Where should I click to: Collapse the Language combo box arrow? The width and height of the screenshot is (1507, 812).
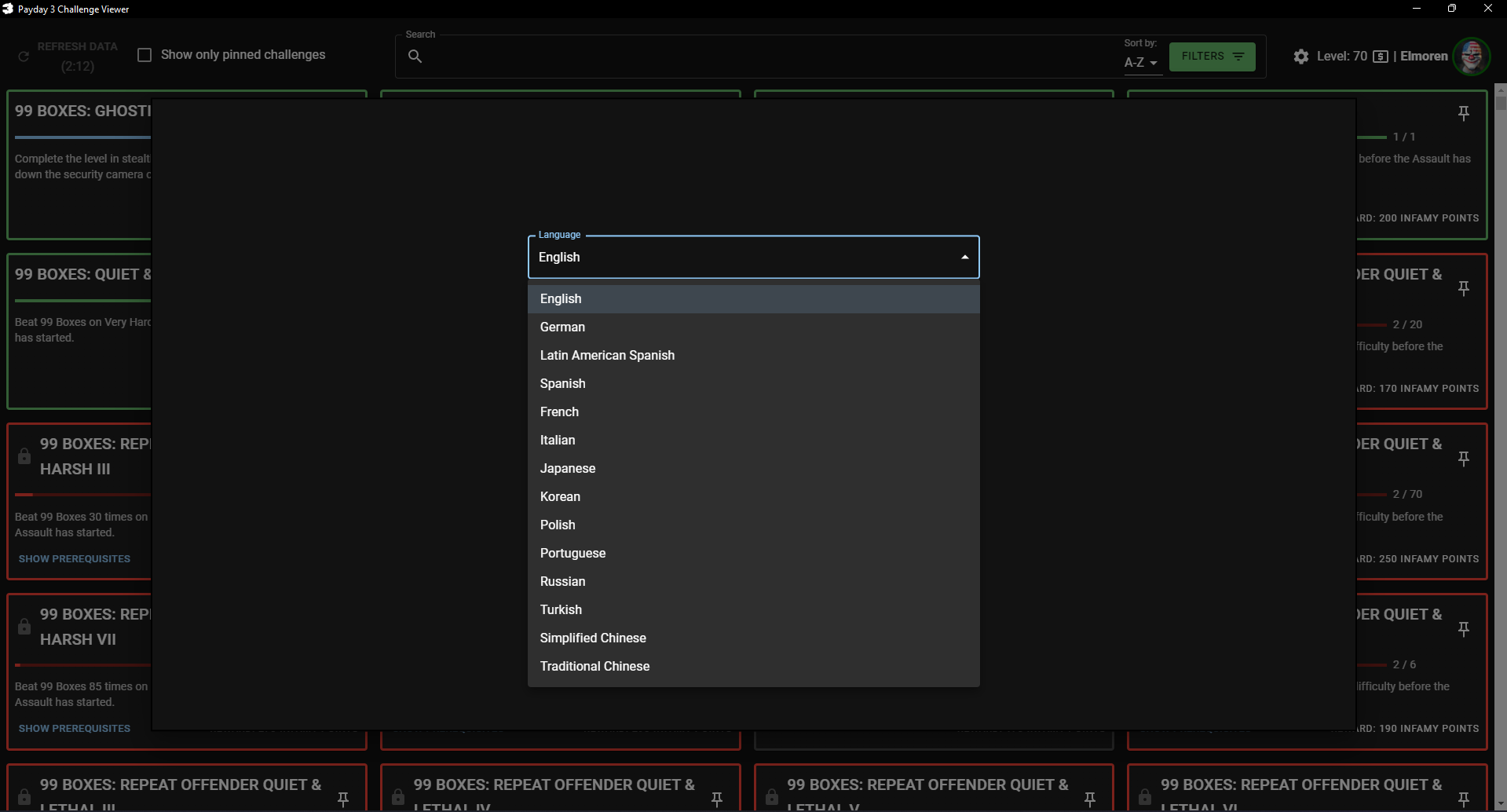tap(964, 258)
